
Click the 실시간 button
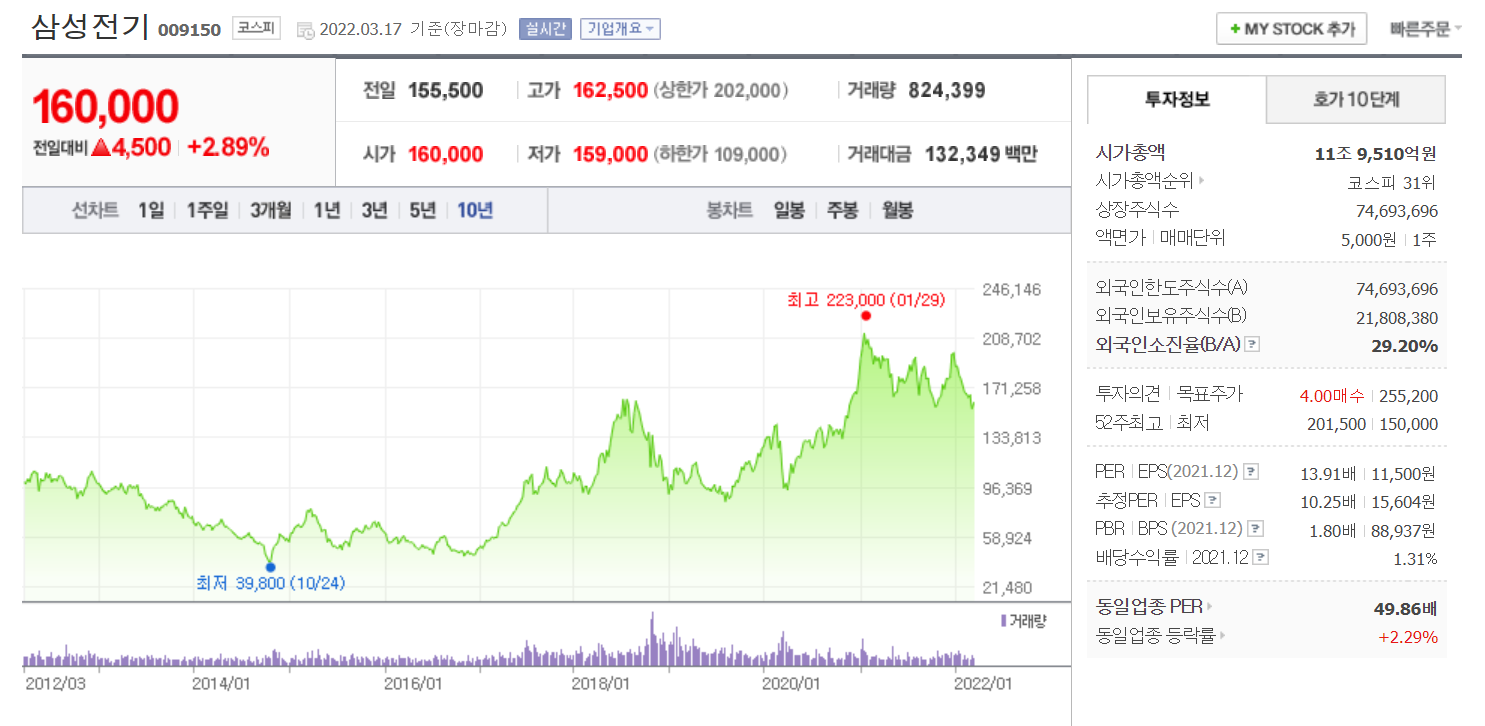(545, 29)
